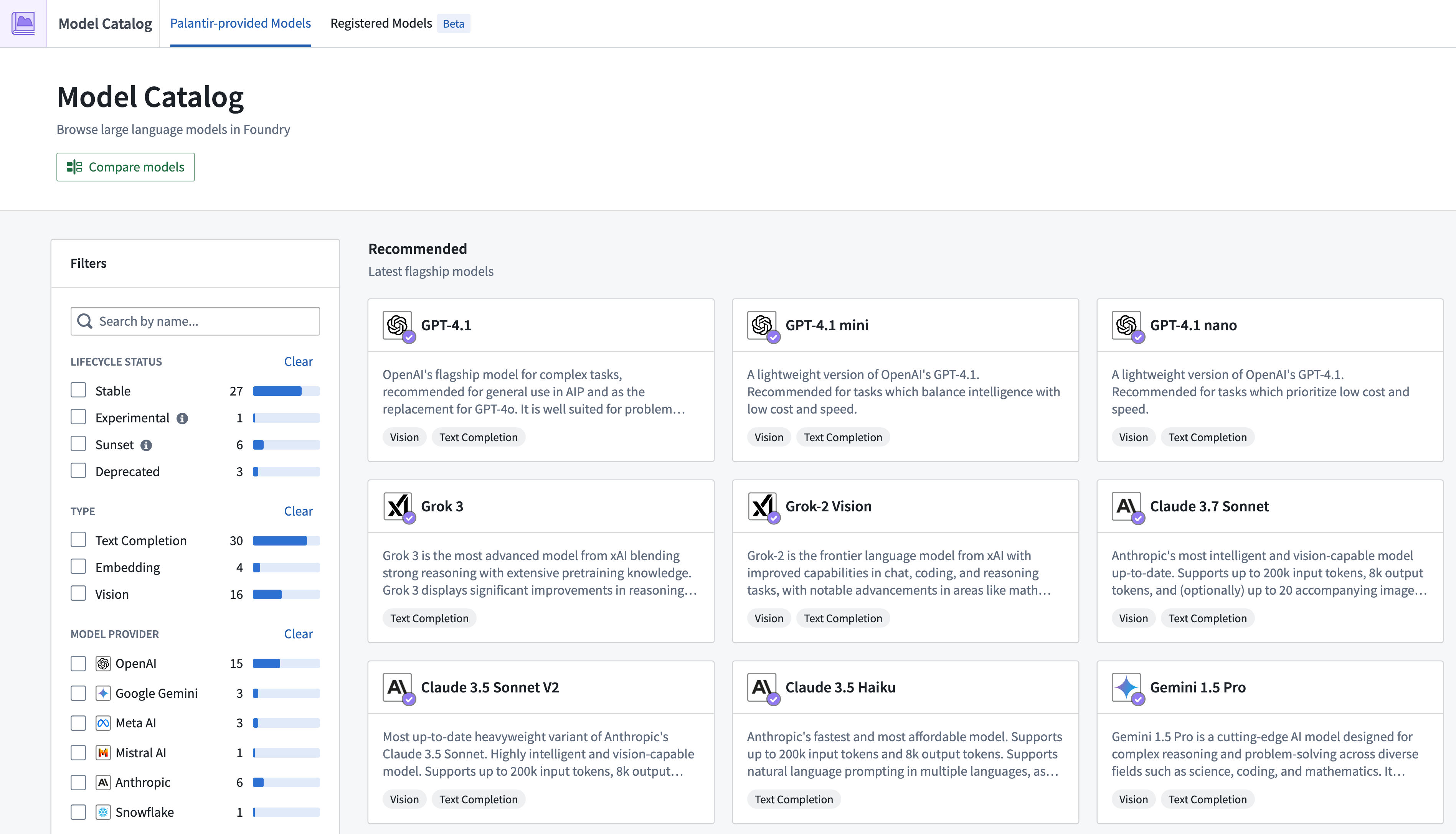Click the Gemini star logo on Gemini 1.5 Pro card
1456x834 pixels.
[x=1125, y=687]
